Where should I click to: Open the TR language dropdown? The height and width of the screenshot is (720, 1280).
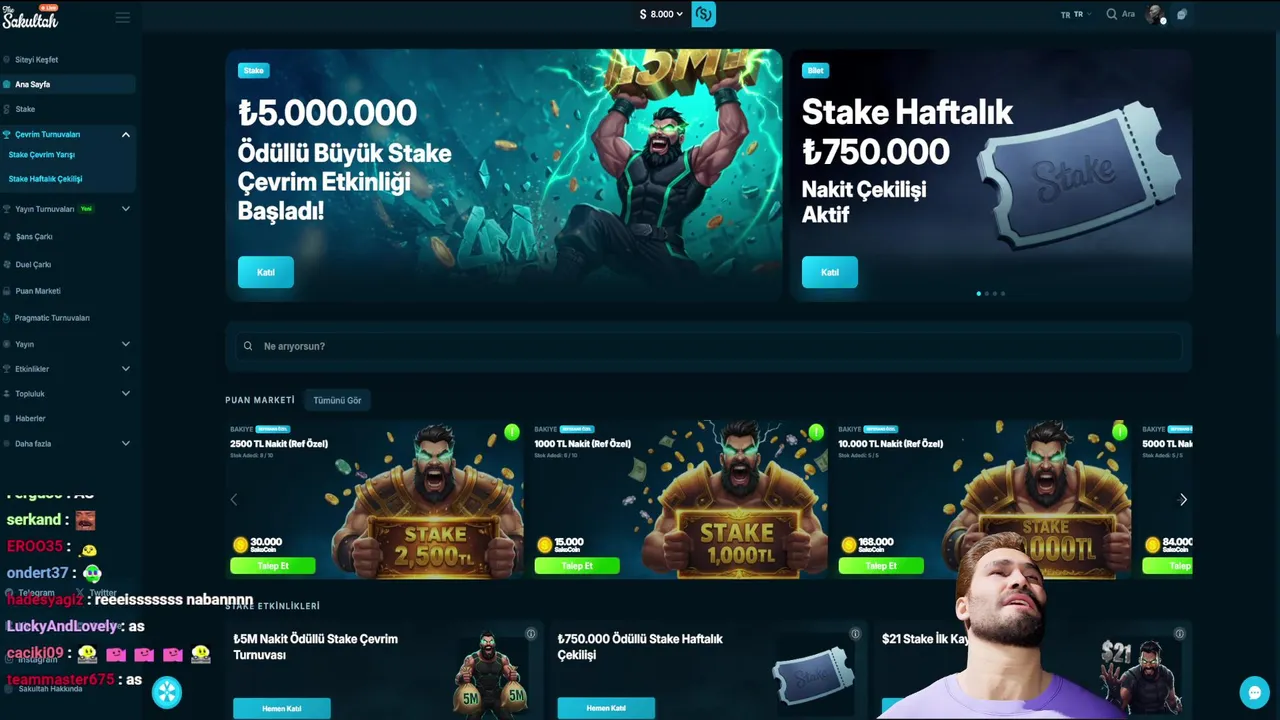click(1075, 14)
